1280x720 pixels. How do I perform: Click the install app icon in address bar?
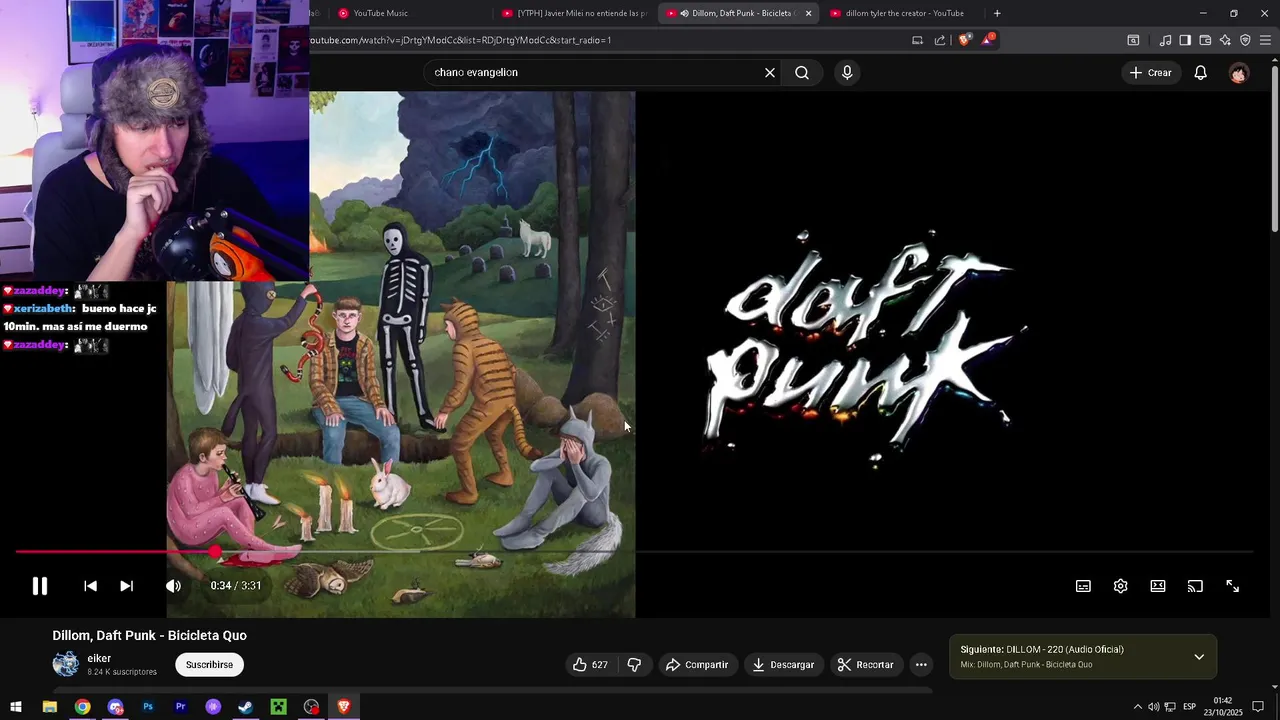point(917,40)
